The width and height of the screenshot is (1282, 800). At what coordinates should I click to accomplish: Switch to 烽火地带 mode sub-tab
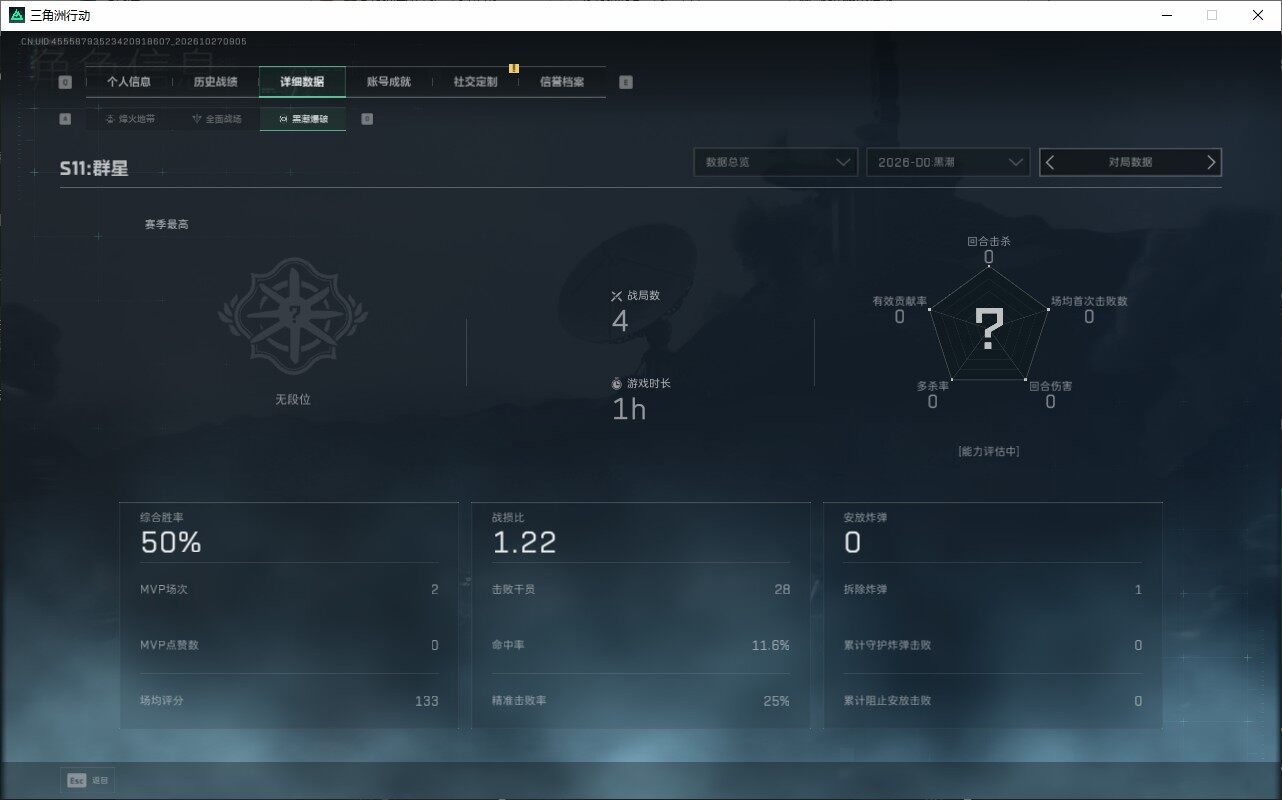pos(130,119)
